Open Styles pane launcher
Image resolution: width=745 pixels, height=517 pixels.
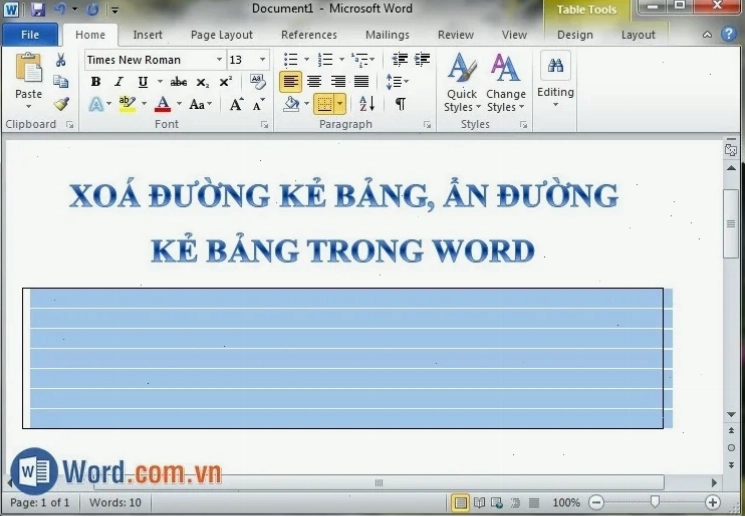pos(523,125)
